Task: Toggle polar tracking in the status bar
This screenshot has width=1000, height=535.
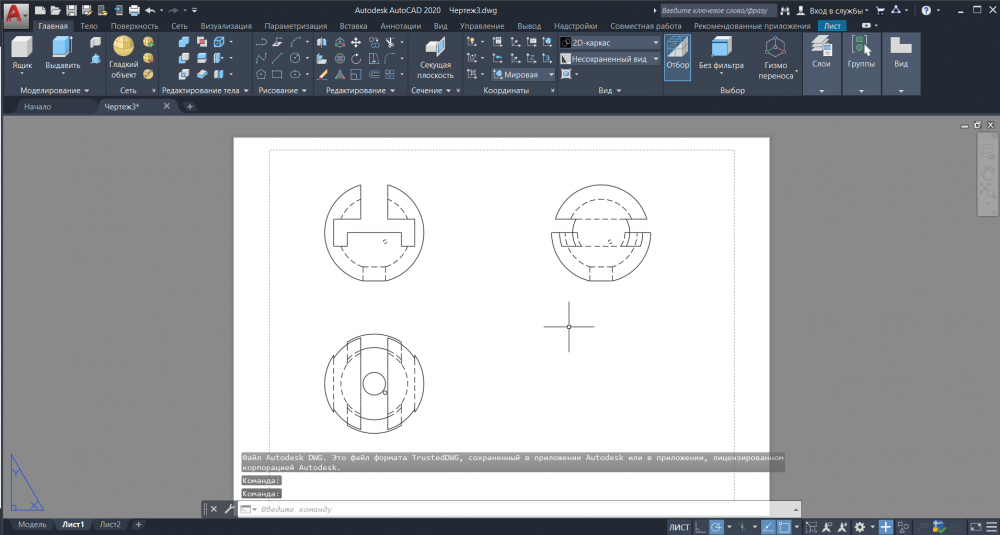Action: coord(717,526)
